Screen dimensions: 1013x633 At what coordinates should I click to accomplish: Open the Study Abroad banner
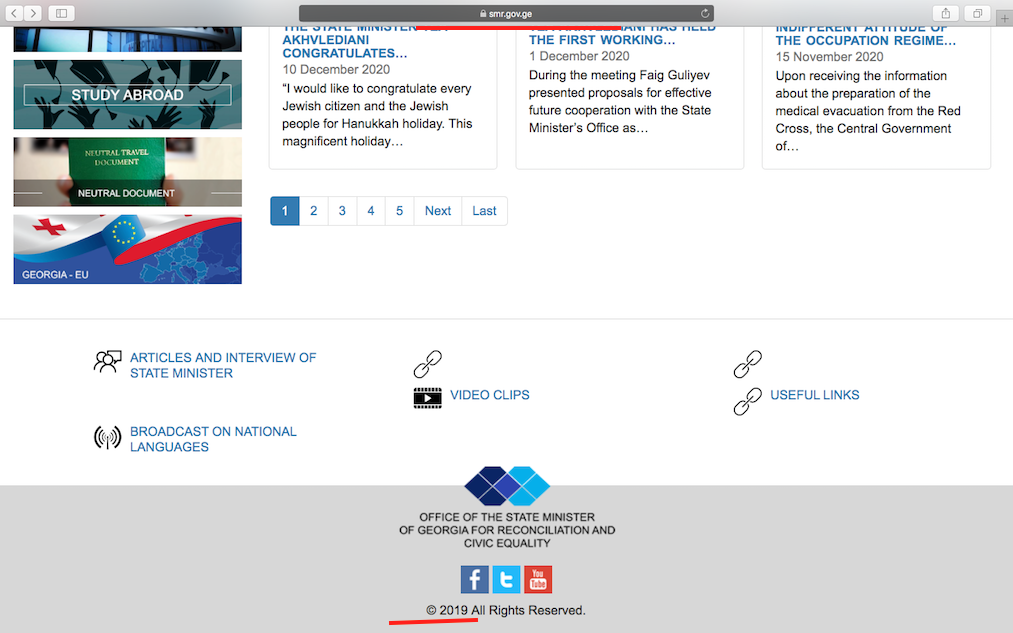(x=127, y=95)
